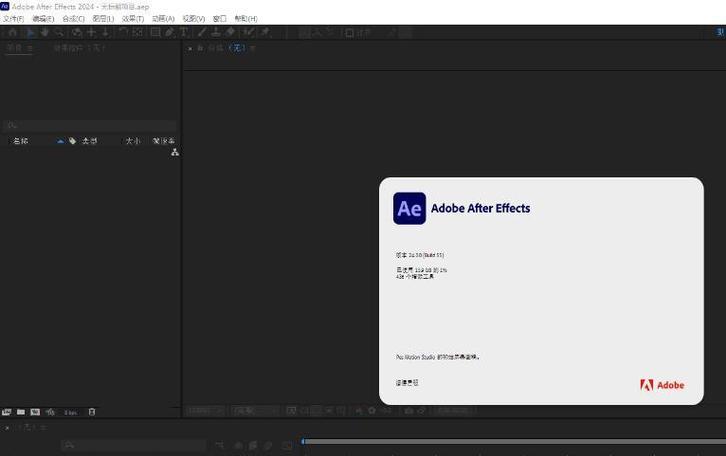This screenshot has height=456, width=726.
Task: Open the 效果(T) Effect menu
Action: tap(133, 19)
